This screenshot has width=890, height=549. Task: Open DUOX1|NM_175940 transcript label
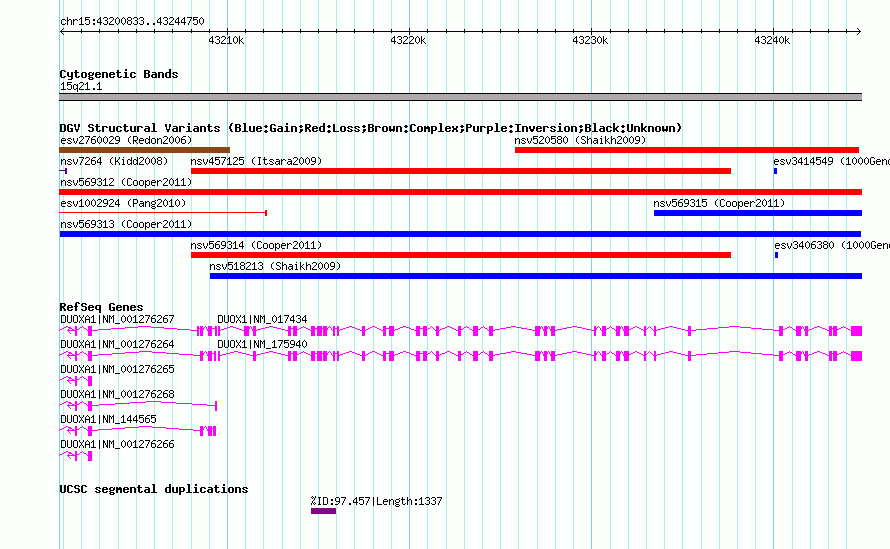click(x=262, y=344)
